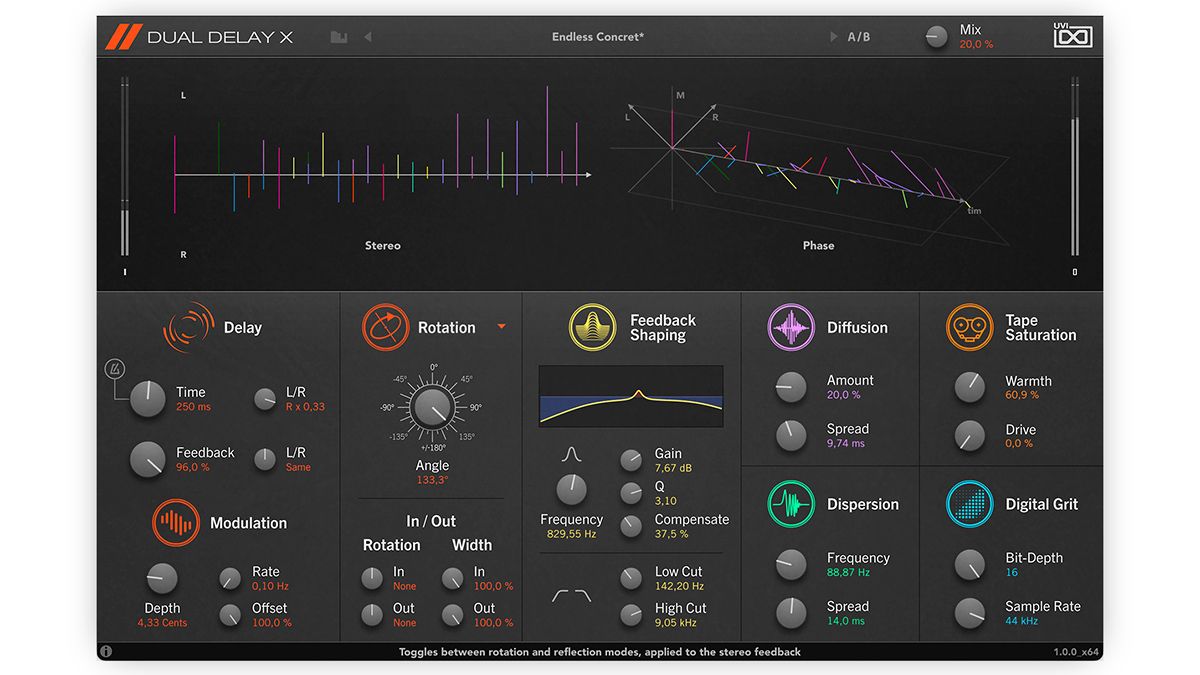Switch to the B comparison slot
This screenshot has height=675, width=1200.
pos(866,36)
